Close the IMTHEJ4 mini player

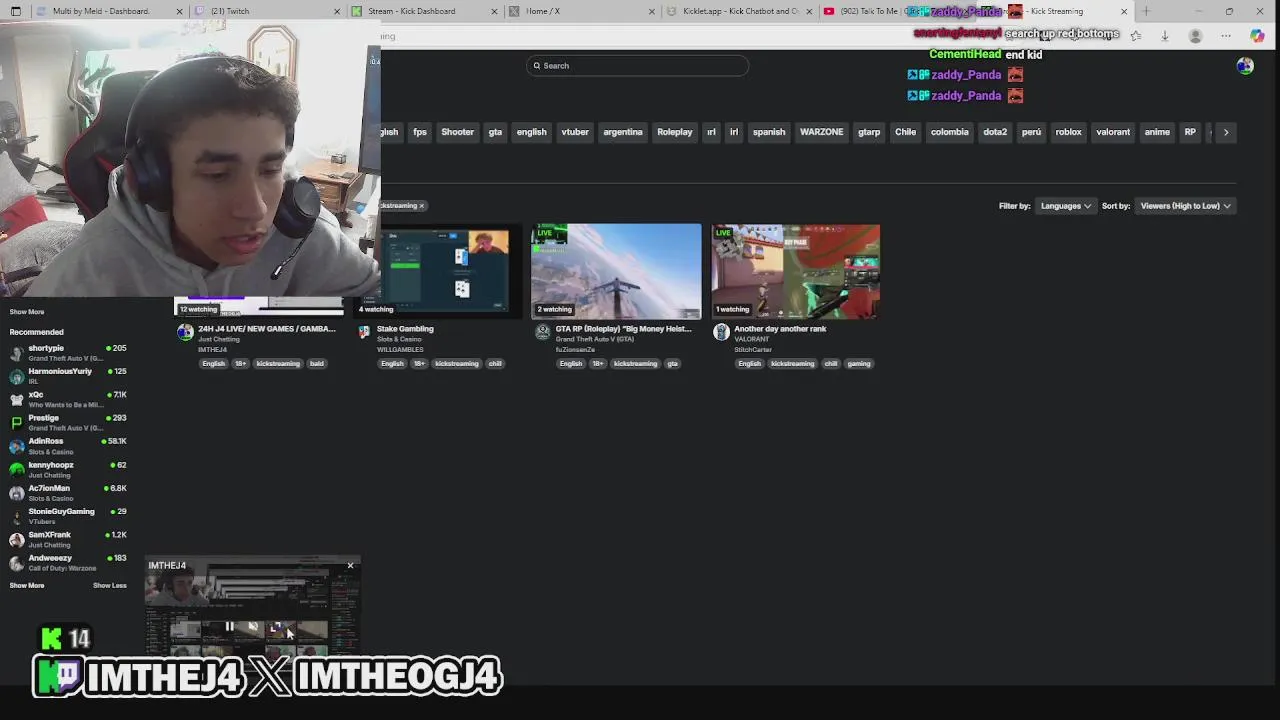[350, 566]
